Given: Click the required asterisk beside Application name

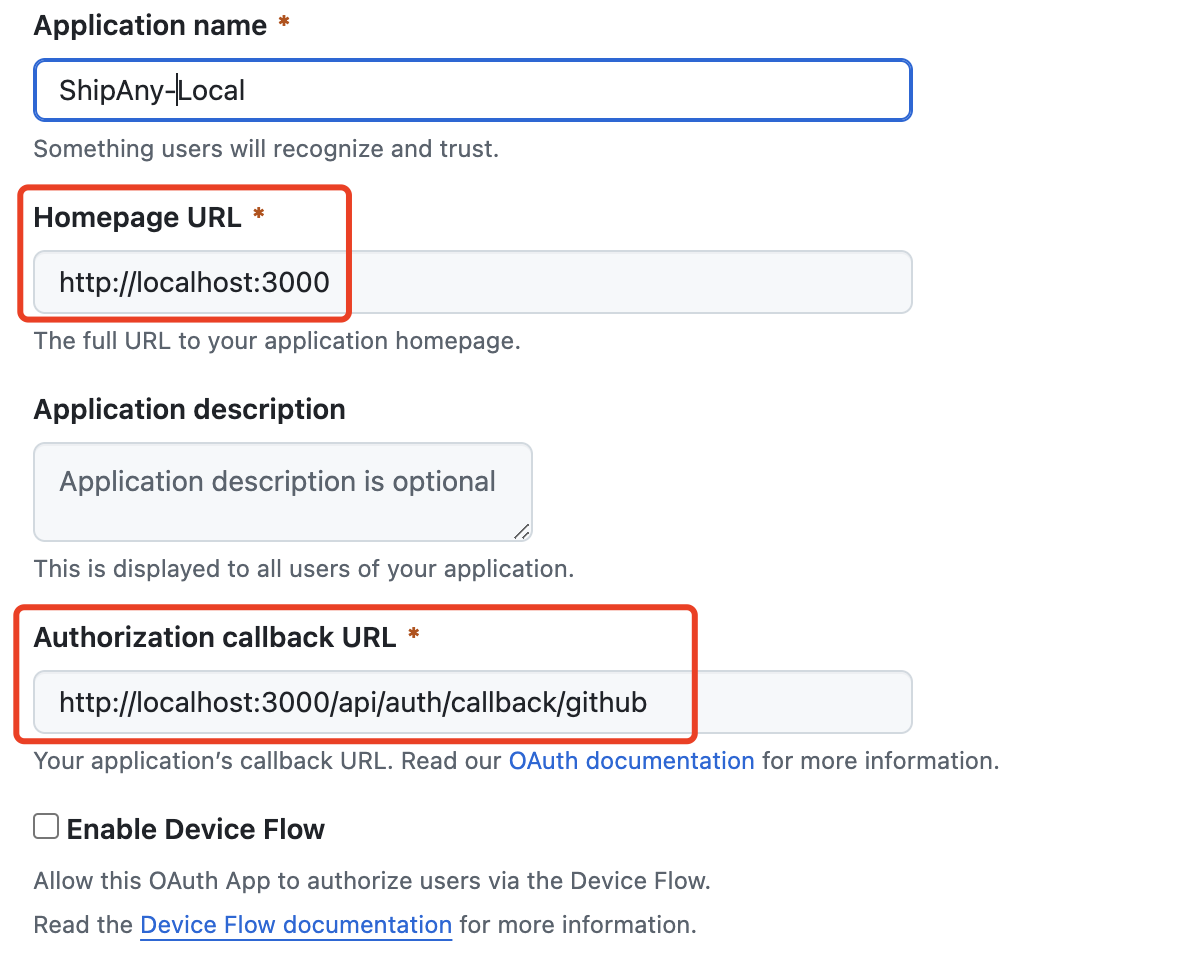Looking at the screenshot, I should [284, 24].
